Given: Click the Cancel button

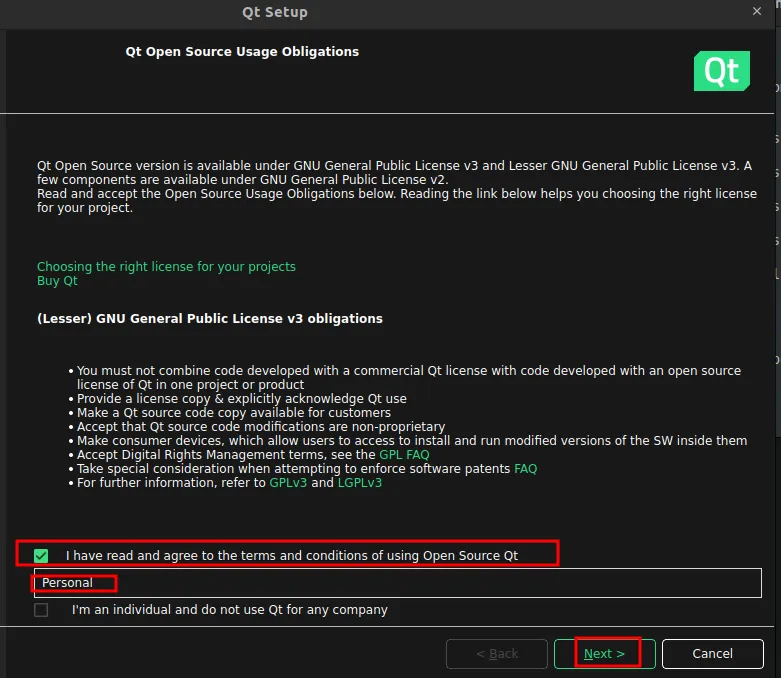Looking at the screenshot, I should (x=712, y=654).
